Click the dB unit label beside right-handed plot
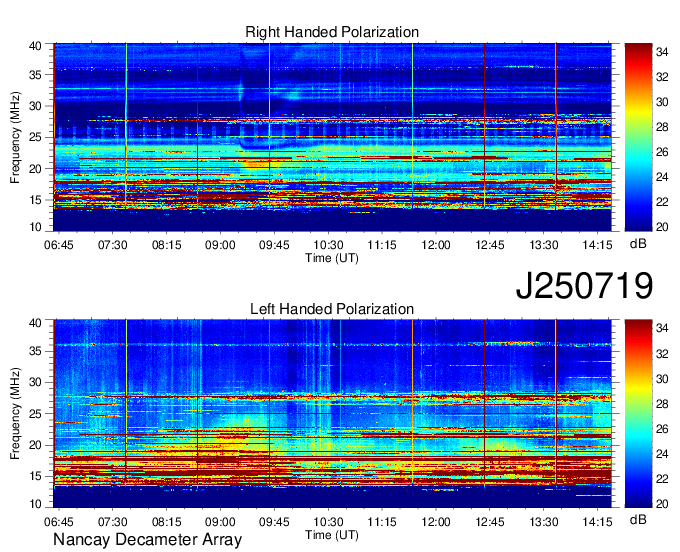Image resolution: width=680 pixels, height=552 pixels. [x=638, y=244]
